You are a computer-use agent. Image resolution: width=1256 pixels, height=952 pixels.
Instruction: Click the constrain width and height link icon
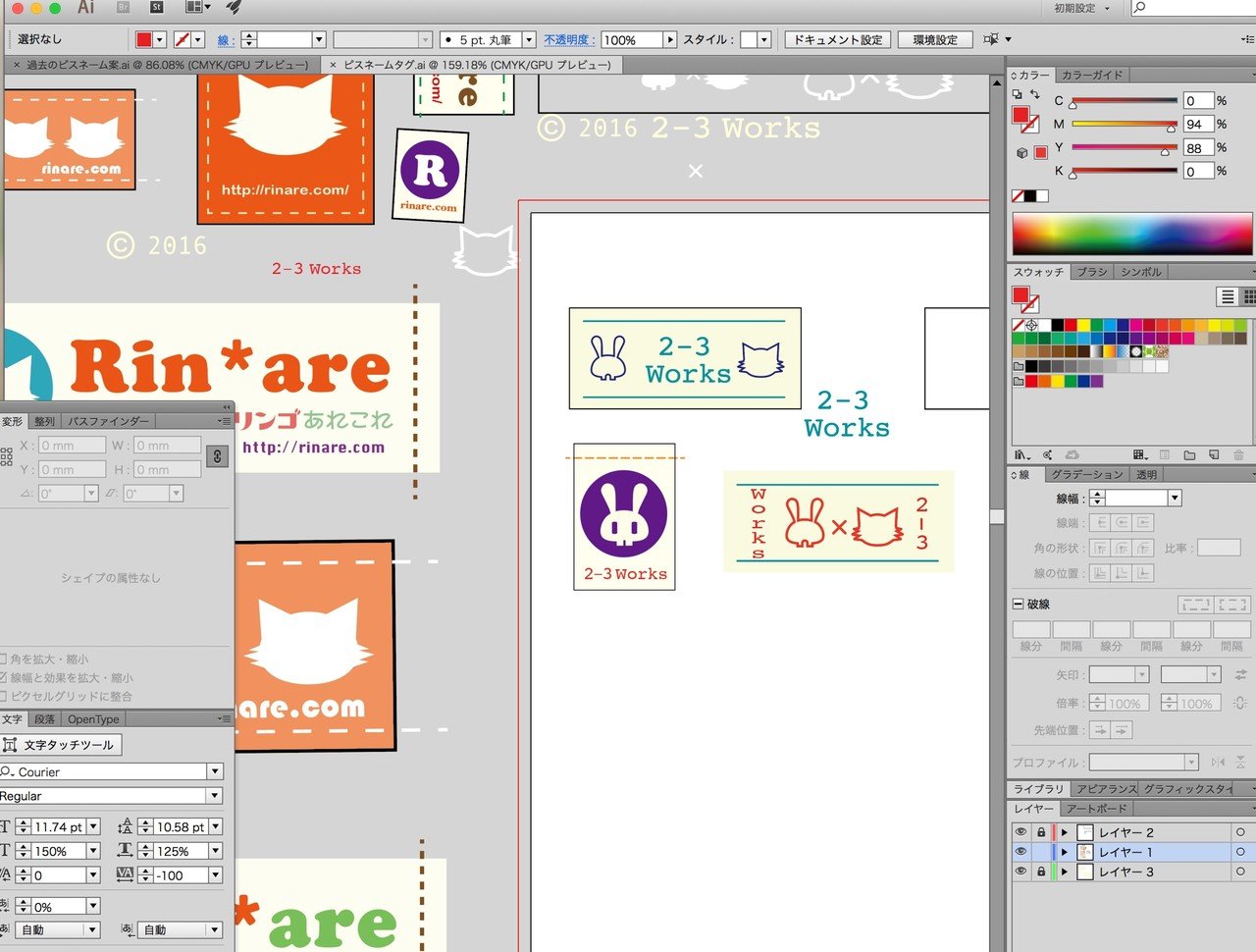pos(218,456)
